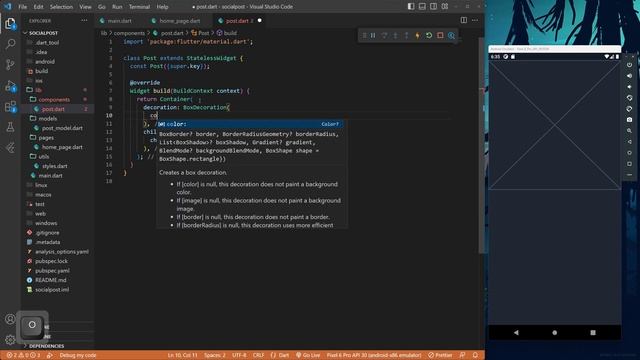Trigger Flutter Hot Reload lightning icon

[417, 36]
